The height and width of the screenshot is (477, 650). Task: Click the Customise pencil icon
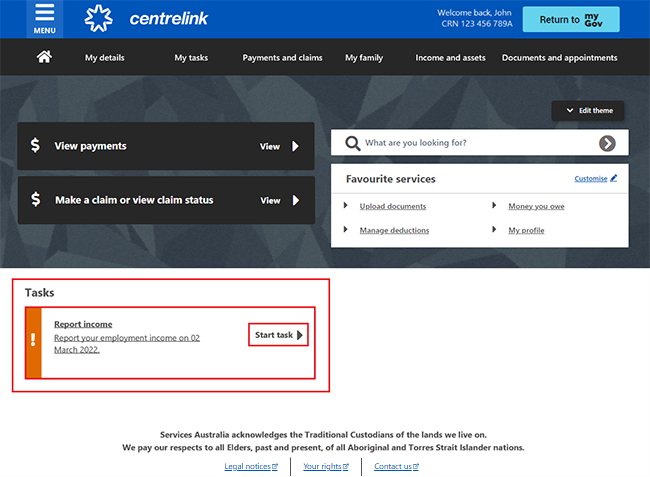614,178
